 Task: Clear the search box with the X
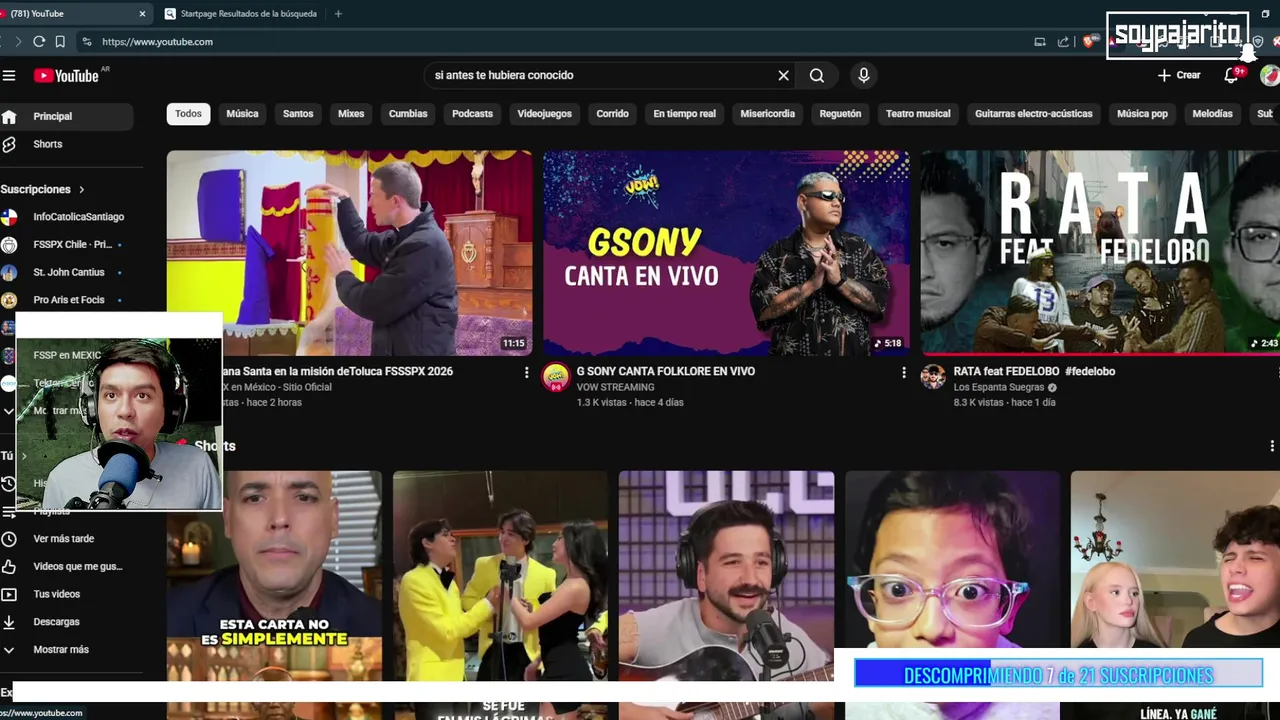[783, 75]
